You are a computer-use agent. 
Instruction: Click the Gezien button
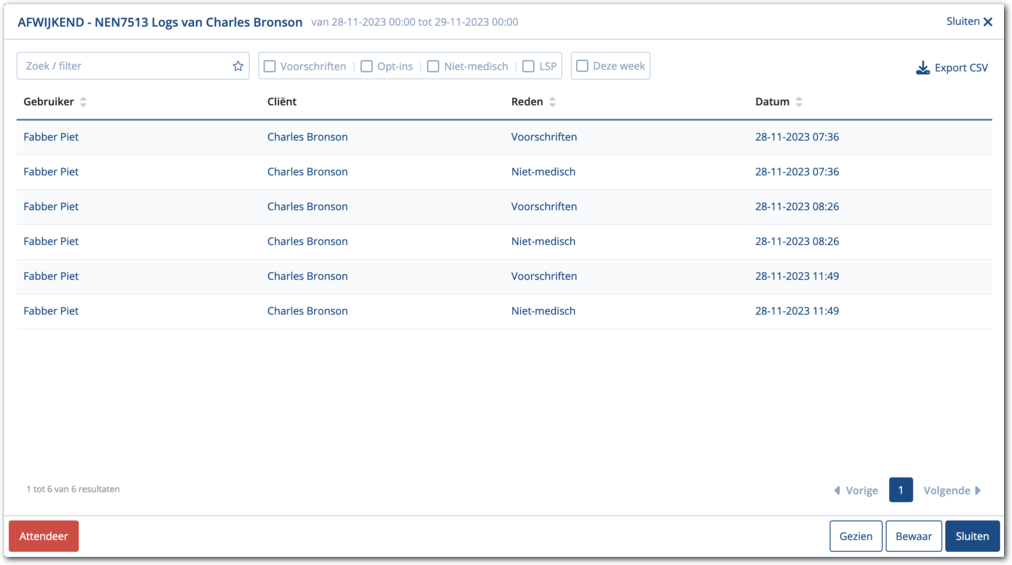[855, 536]
